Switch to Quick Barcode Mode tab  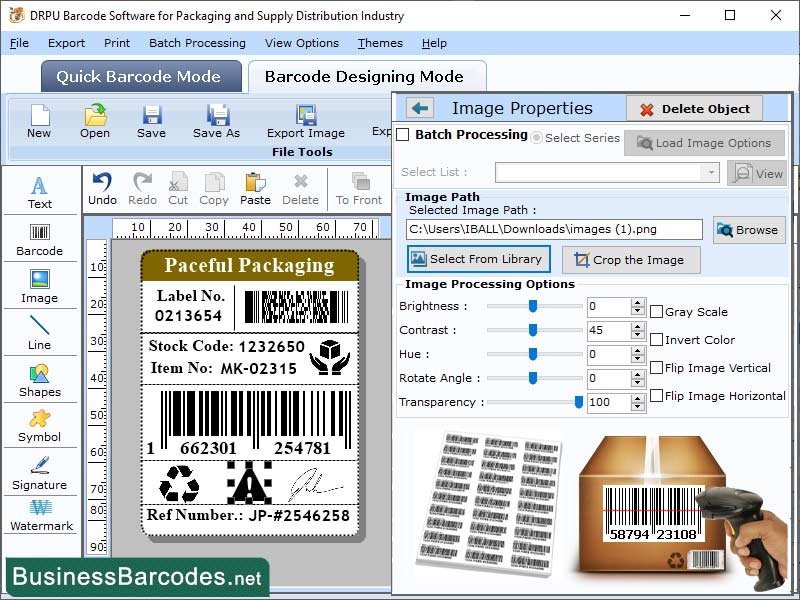pos(140,76)
